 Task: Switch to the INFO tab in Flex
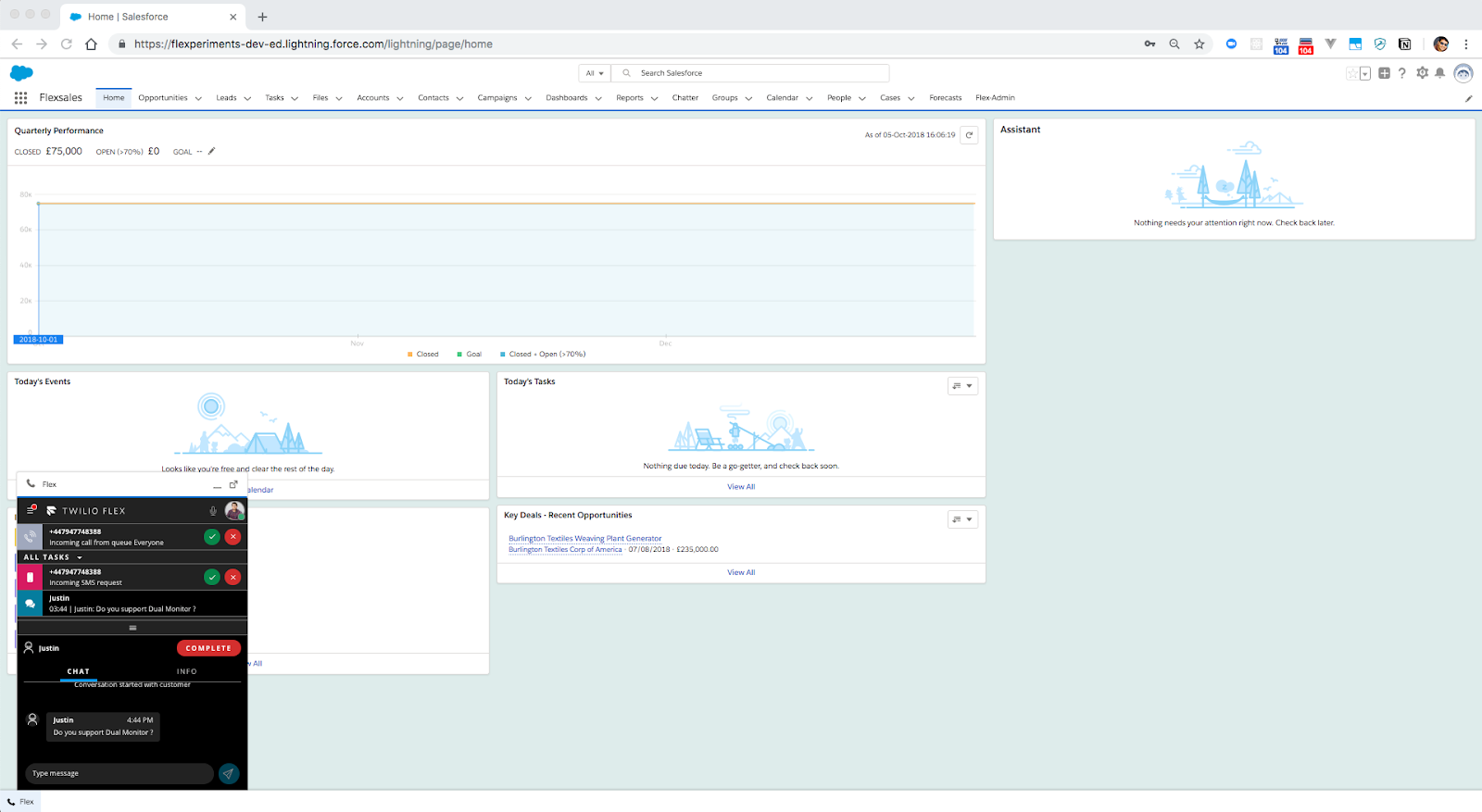187,671
